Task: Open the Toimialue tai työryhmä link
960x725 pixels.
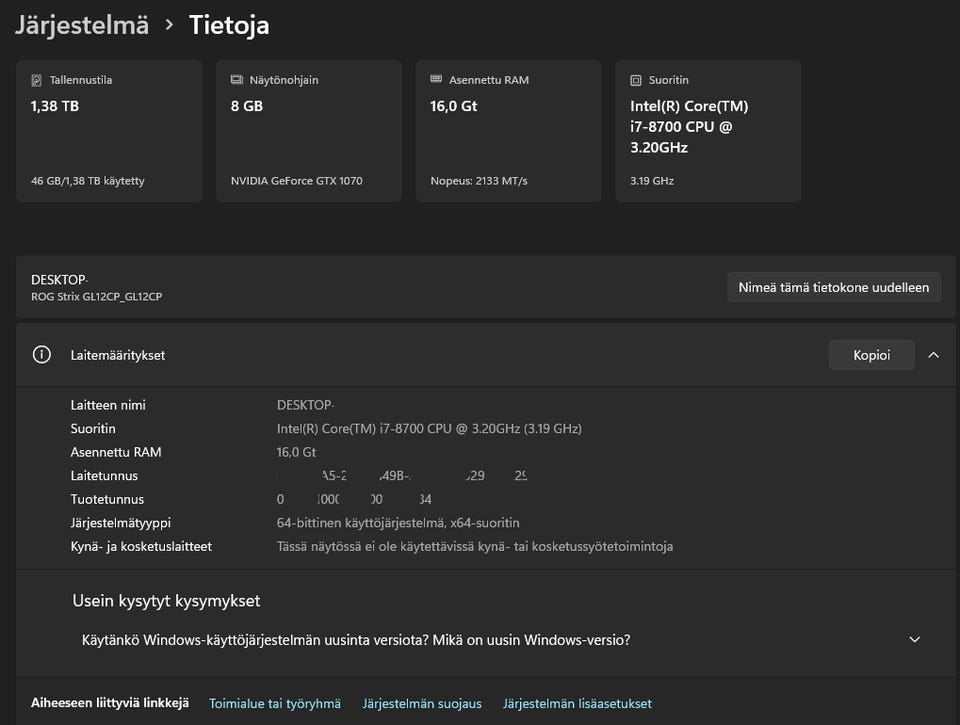Action: [x=275, y=704]
